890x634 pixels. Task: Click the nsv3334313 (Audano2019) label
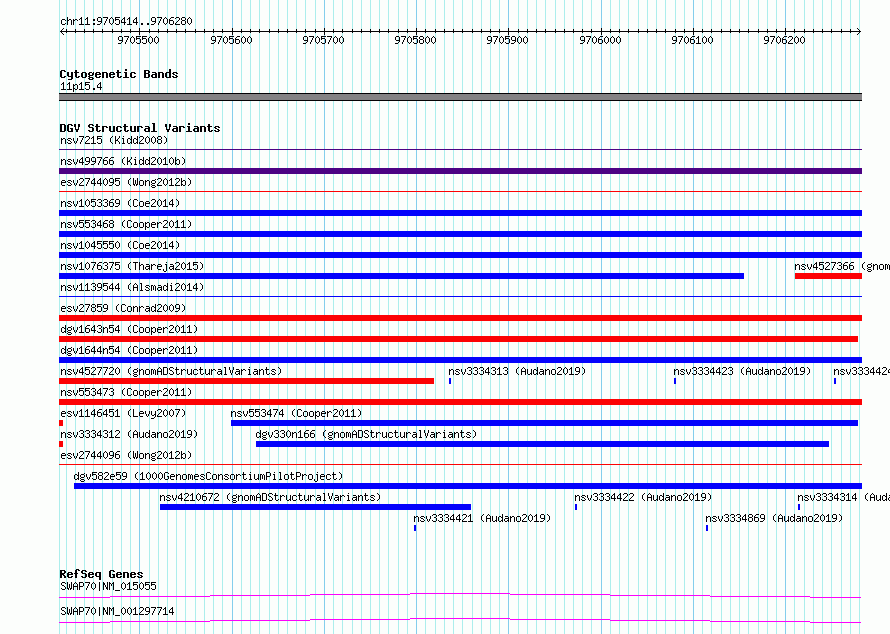point(517,371)
